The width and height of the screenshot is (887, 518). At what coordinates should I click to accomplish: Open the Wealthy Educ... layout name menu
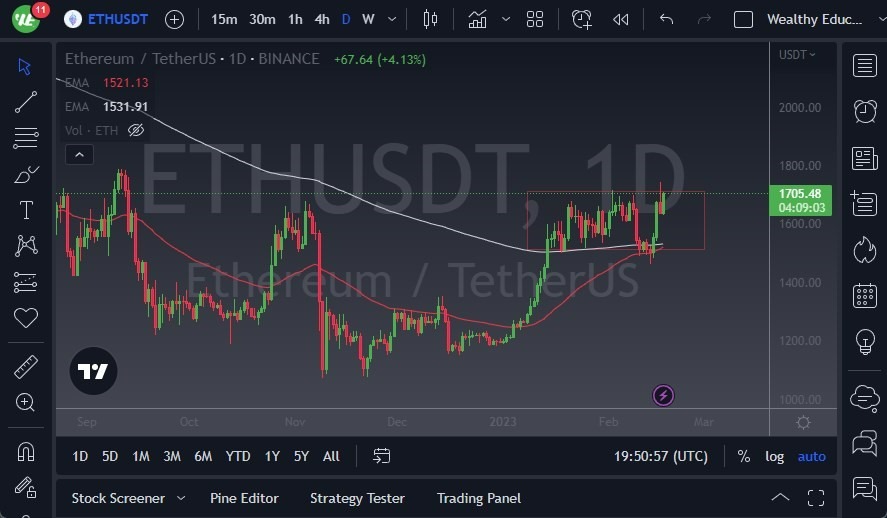coord(814,19)
